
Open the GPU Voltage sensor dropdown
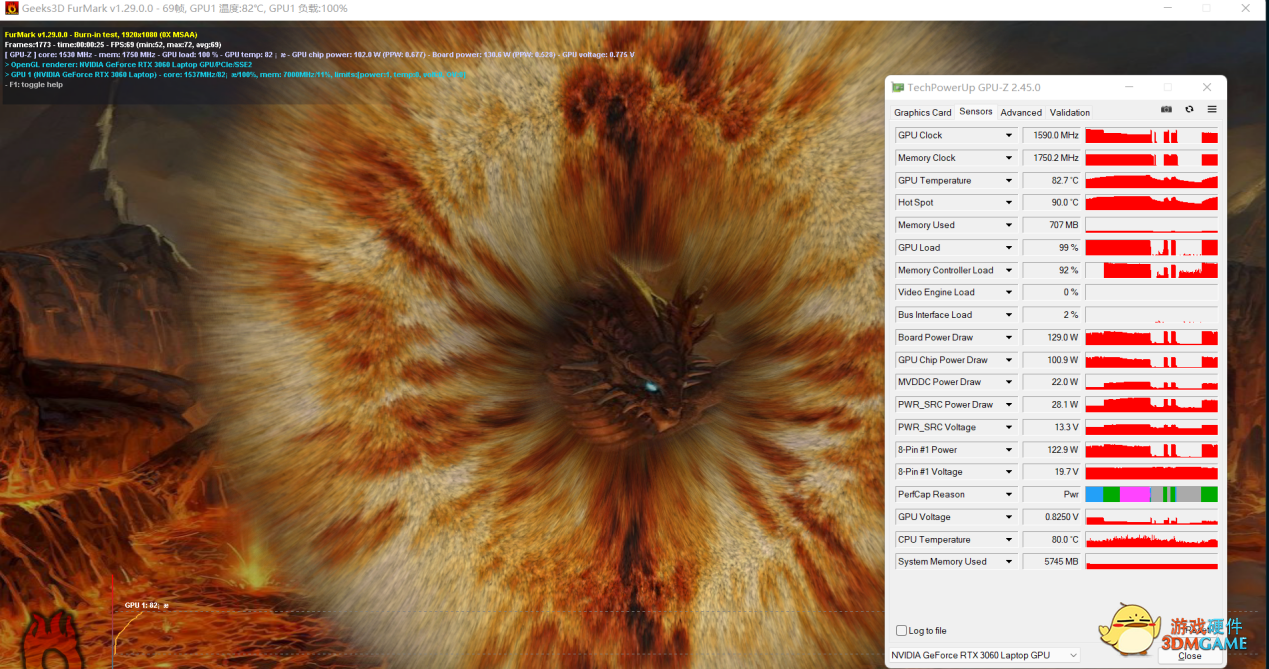click(x=1009, y=517)
